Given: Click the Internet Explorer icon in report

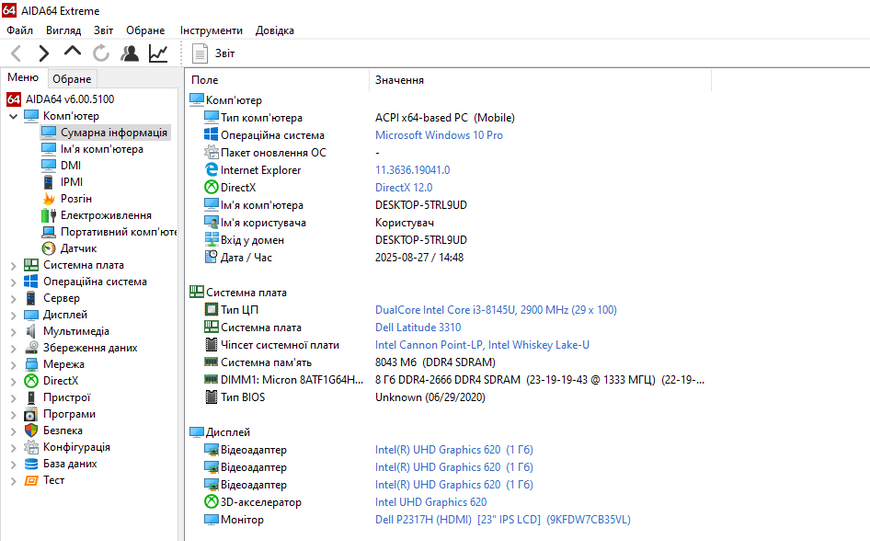Looking at the screenshot, I should pyautogui.click(x=211, y=170).
